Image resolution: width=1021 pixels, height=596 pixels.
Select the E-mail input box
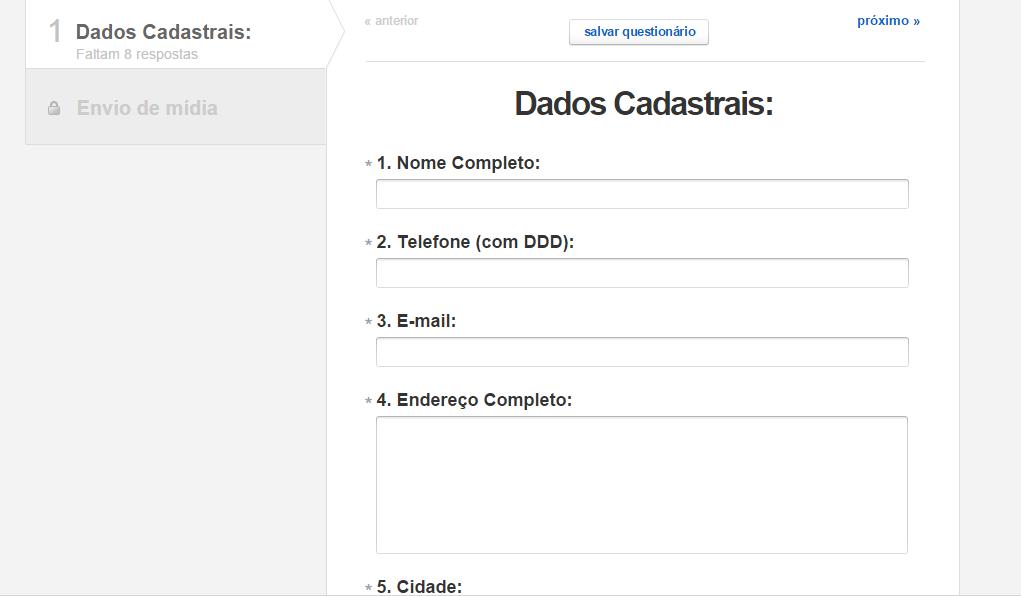coord(642,352)
